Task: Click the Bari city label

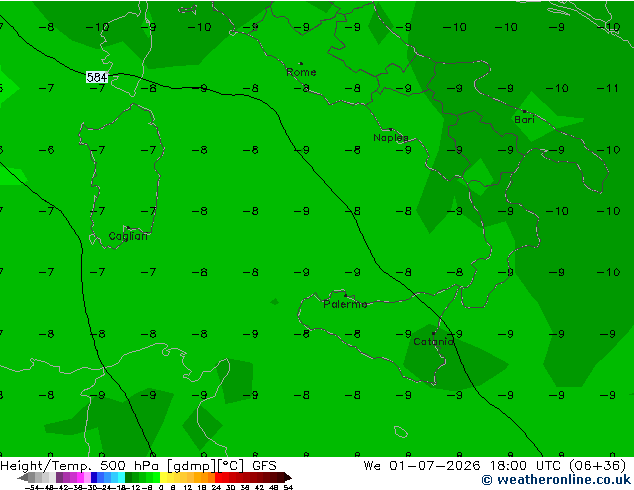Action: 524,120
